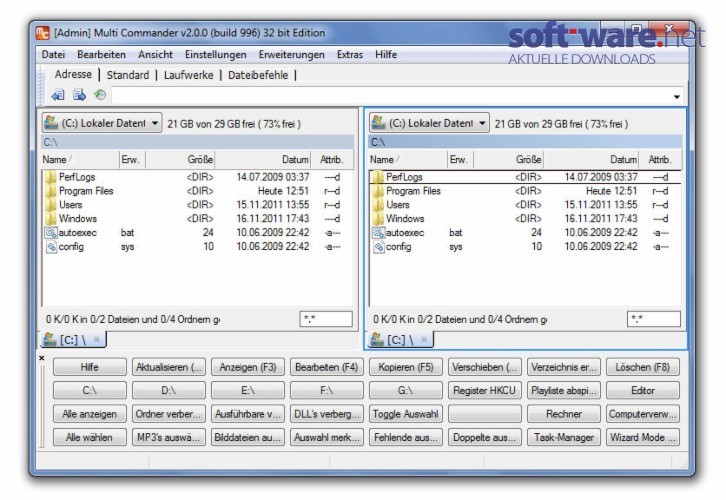The width and height of the screenshot is (726, 500).
Task: Open the Bearbeiten menu
Action: tap(101, 55)
